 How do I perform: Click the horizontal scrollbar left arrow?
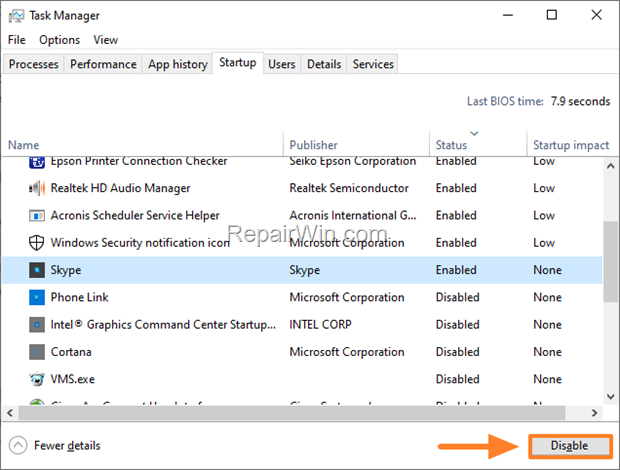pyautogui.click(x=10, y=413)
